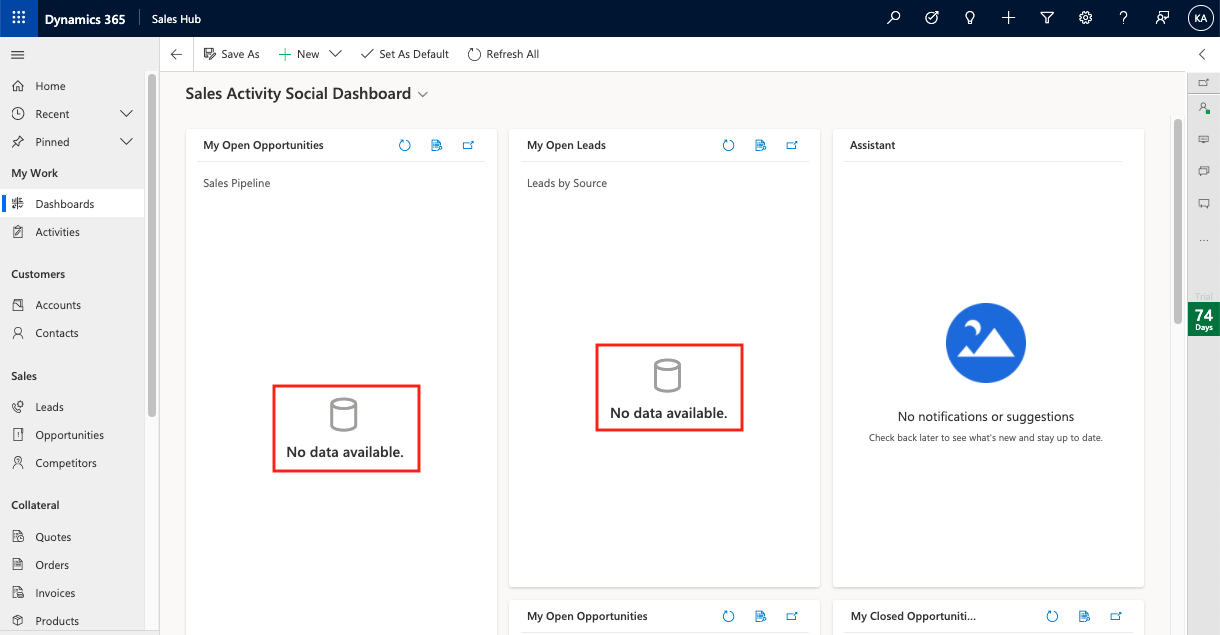Open Competitors in the sidebar
1220x635 pixels.
click(x=72, y=463)
